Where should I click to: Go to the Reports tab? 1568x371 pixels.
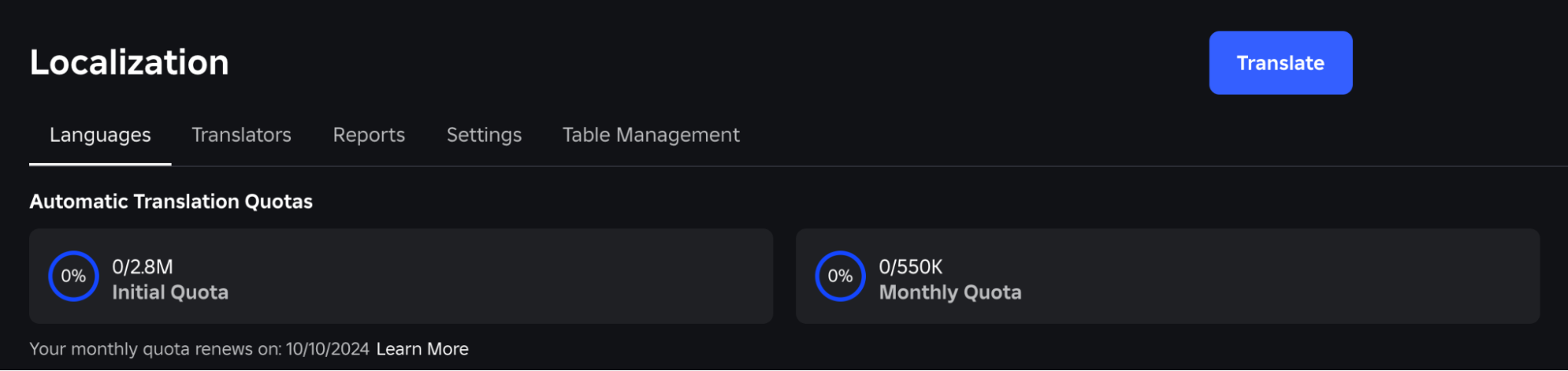(x=369, y=135)
